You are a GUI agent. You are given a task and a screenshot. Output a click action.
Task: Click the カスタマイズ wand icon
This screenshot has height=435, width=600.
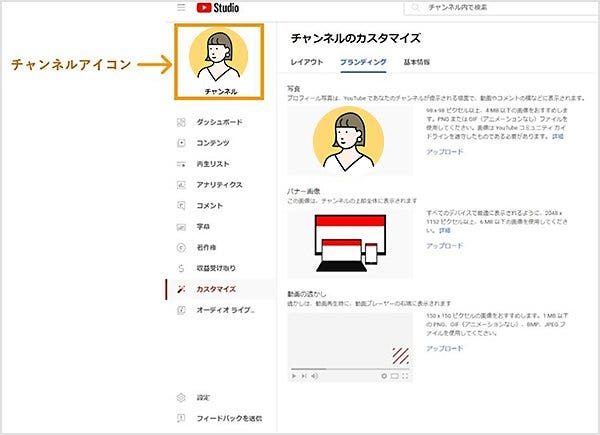pos(181,289)
